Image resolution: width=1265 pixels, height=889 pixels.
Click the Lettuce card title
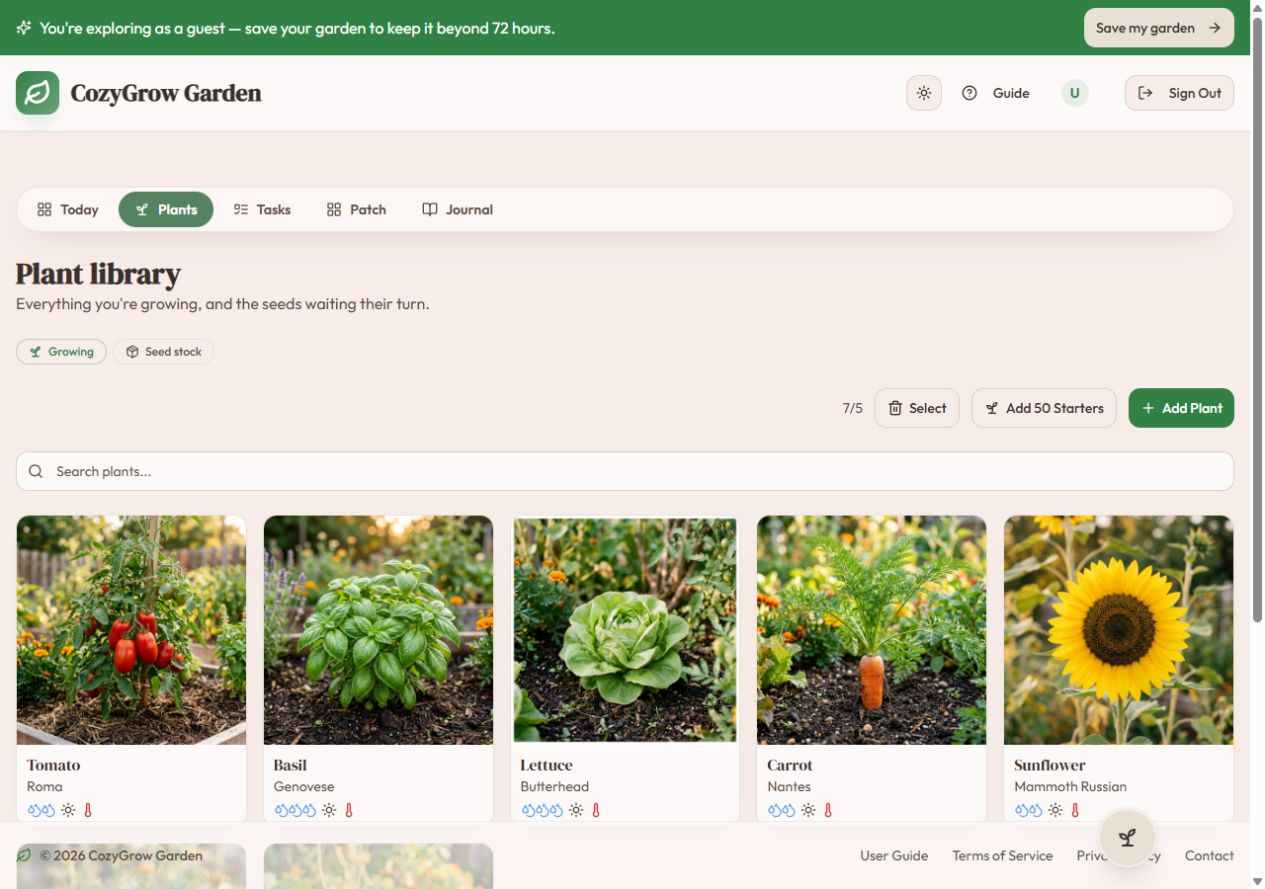[x=547, y=765]
